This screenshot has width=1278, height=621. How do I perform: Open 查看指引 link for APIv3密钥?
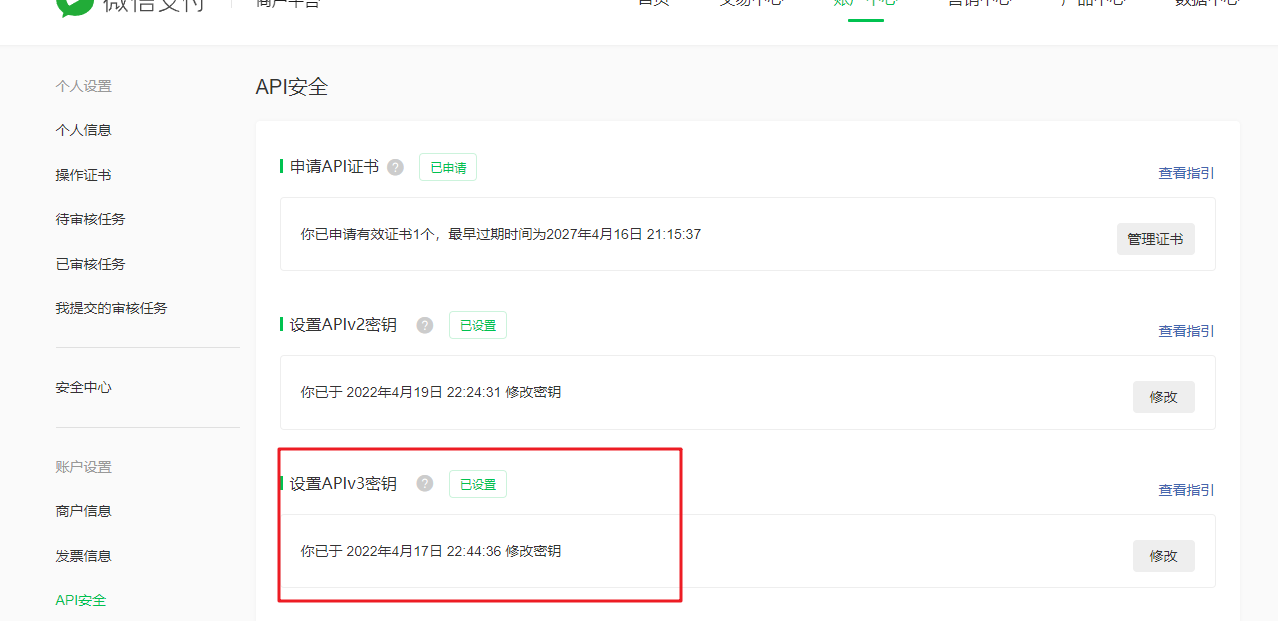point(1186,490)
